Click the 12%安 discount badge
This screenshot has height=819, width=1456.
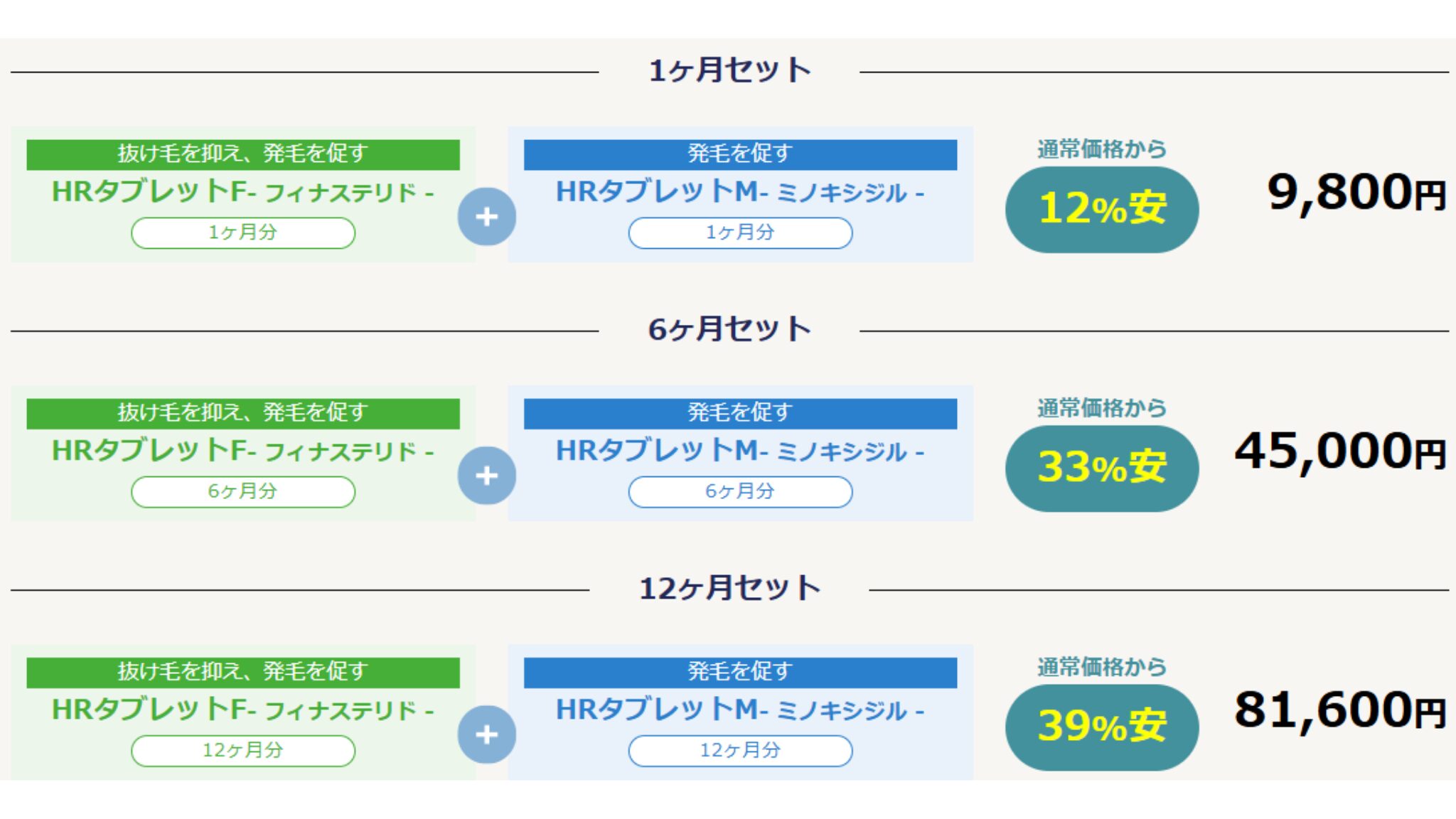1101,210
